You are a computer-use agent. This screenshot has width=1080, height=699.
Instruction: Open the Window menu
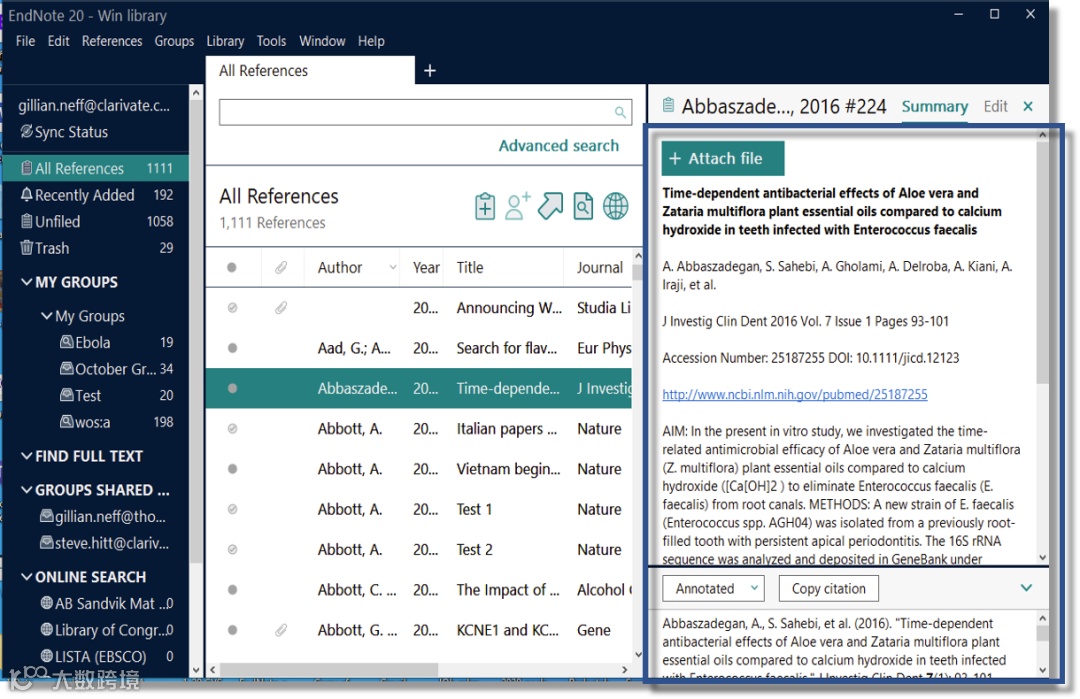click(322, 41)
